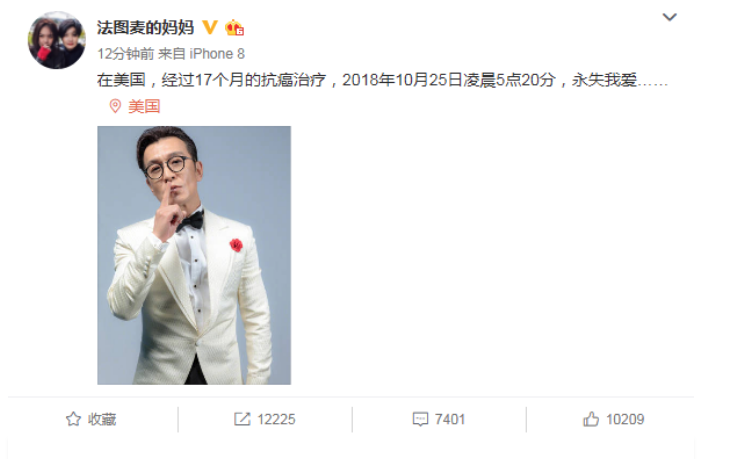Click the 12225 repost count
The image size is (732, 459).
tap(276, 419)
